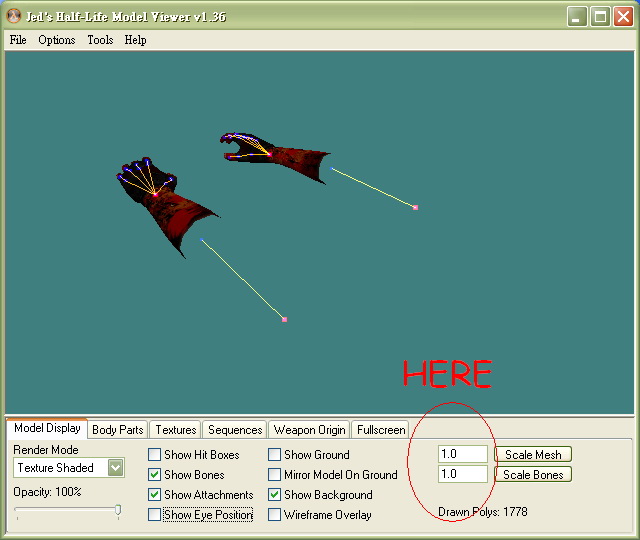640x540 pixels.
Task: Enable Show Eye Position checkbox
Action: 154,515
